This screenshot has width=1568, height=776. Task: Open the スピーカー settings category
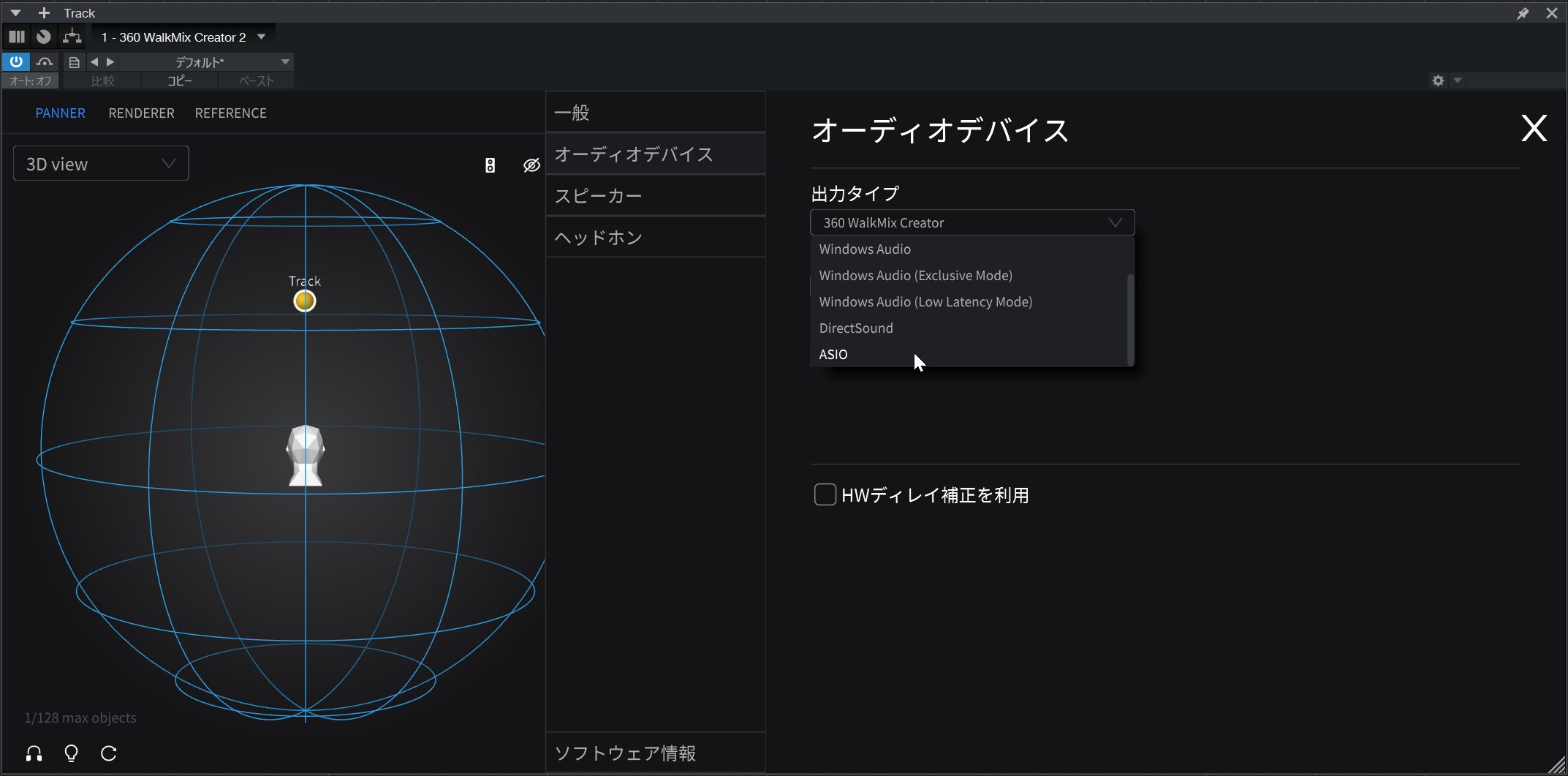(656, 196)
